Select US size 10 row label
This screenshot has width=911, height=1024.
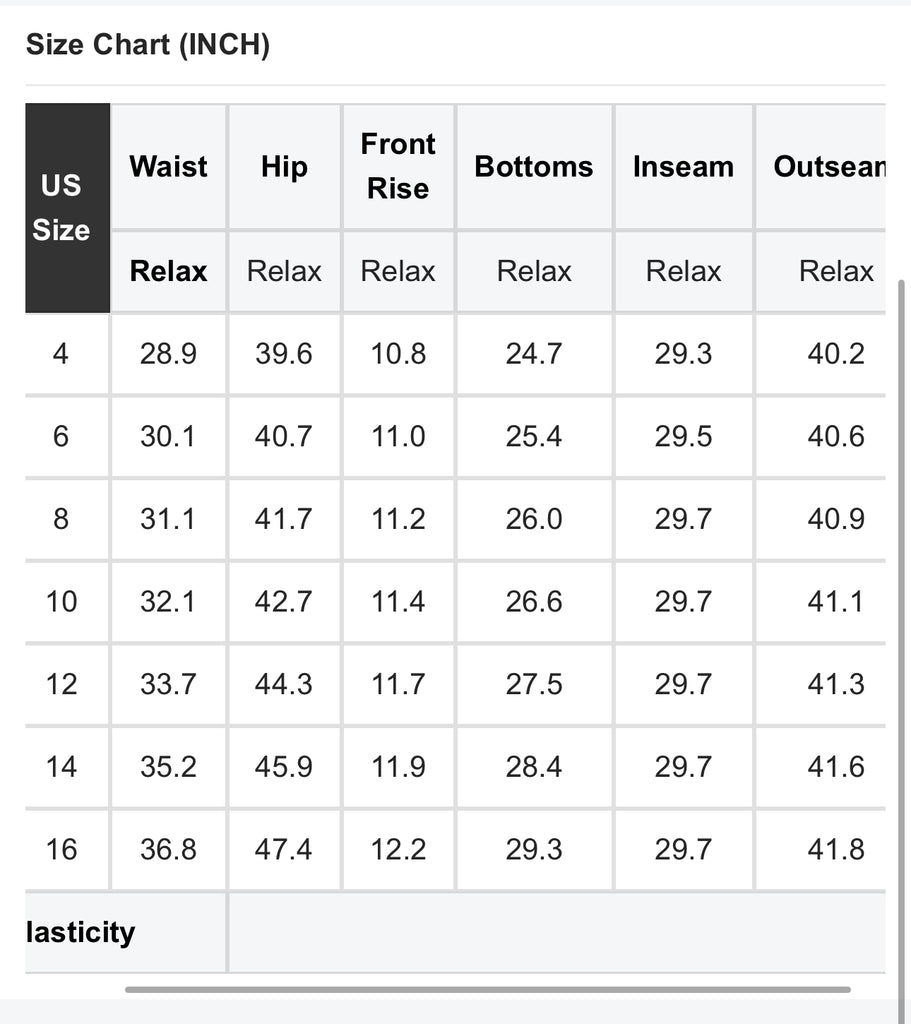[61, 601]
